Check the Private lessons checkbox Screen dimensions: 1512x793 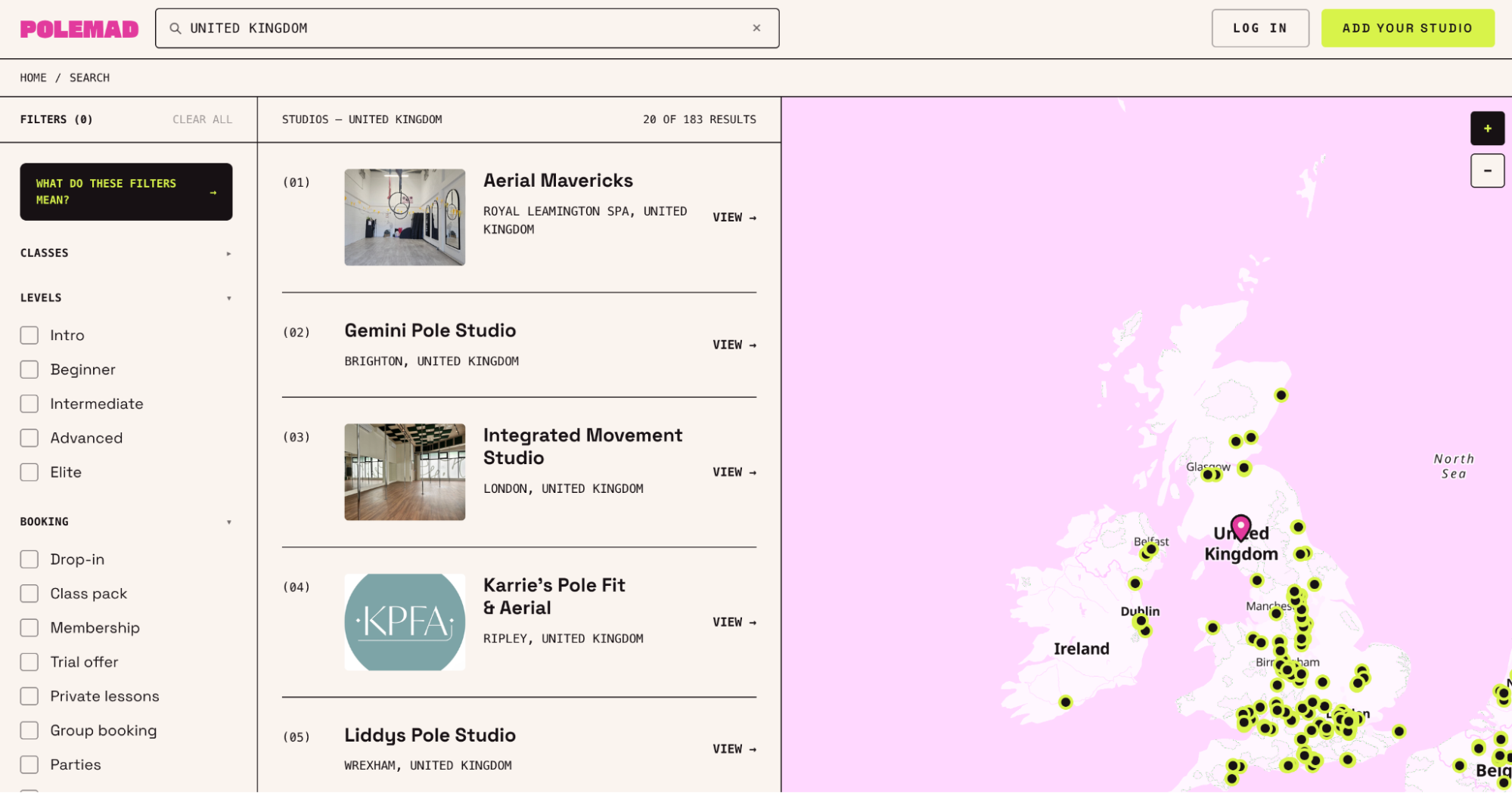pyautogui.click(x=29, y=696)
